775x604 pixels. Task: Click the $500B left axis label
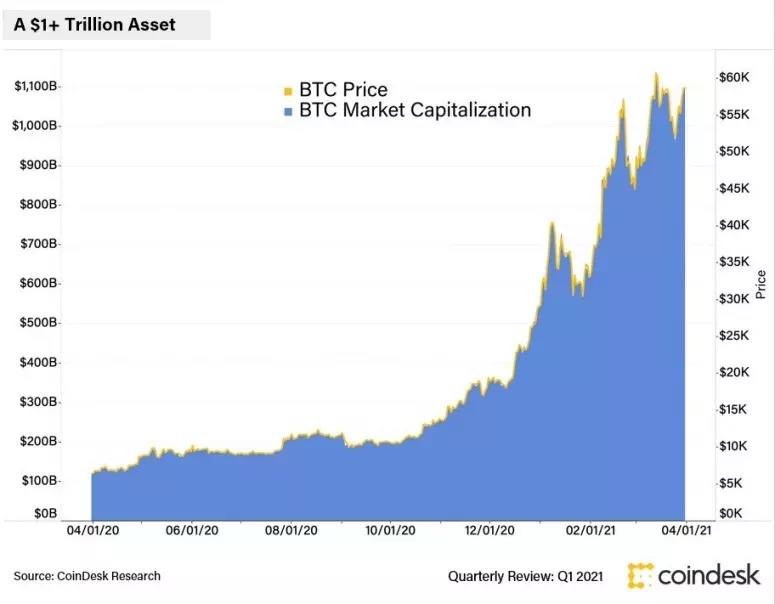tap(38, 323)
